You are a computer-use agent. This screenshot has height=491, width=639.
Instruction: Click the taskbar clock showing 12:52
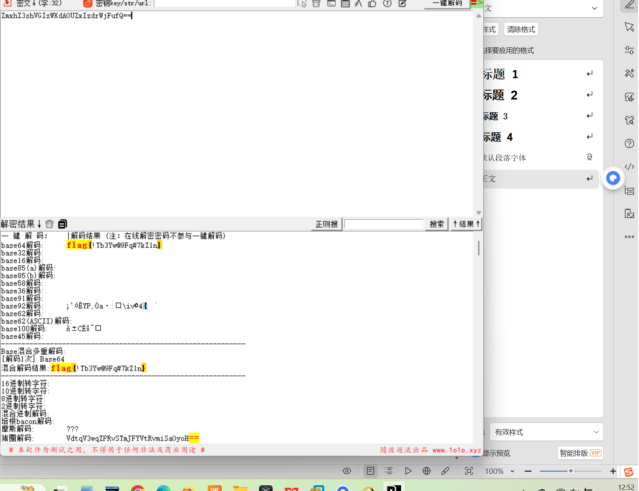(x=626, y=488)
